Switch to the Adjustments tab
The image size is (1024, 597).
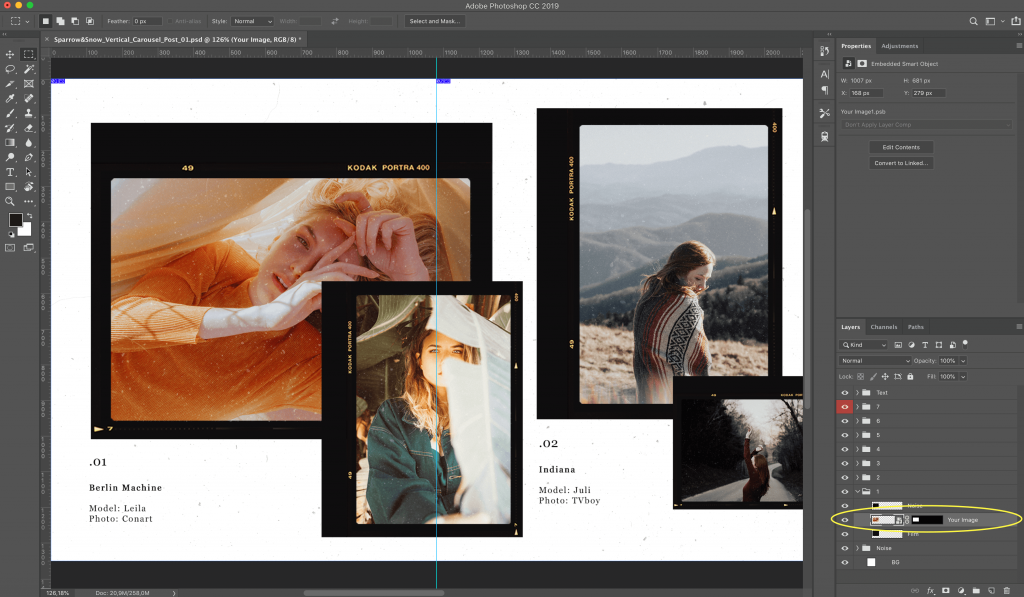pos(899,46)
